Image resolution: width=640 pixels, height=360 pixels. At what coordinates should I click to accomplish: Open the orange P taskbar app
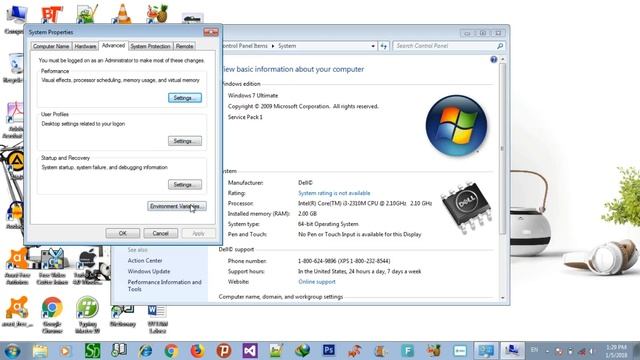[224, 351]
